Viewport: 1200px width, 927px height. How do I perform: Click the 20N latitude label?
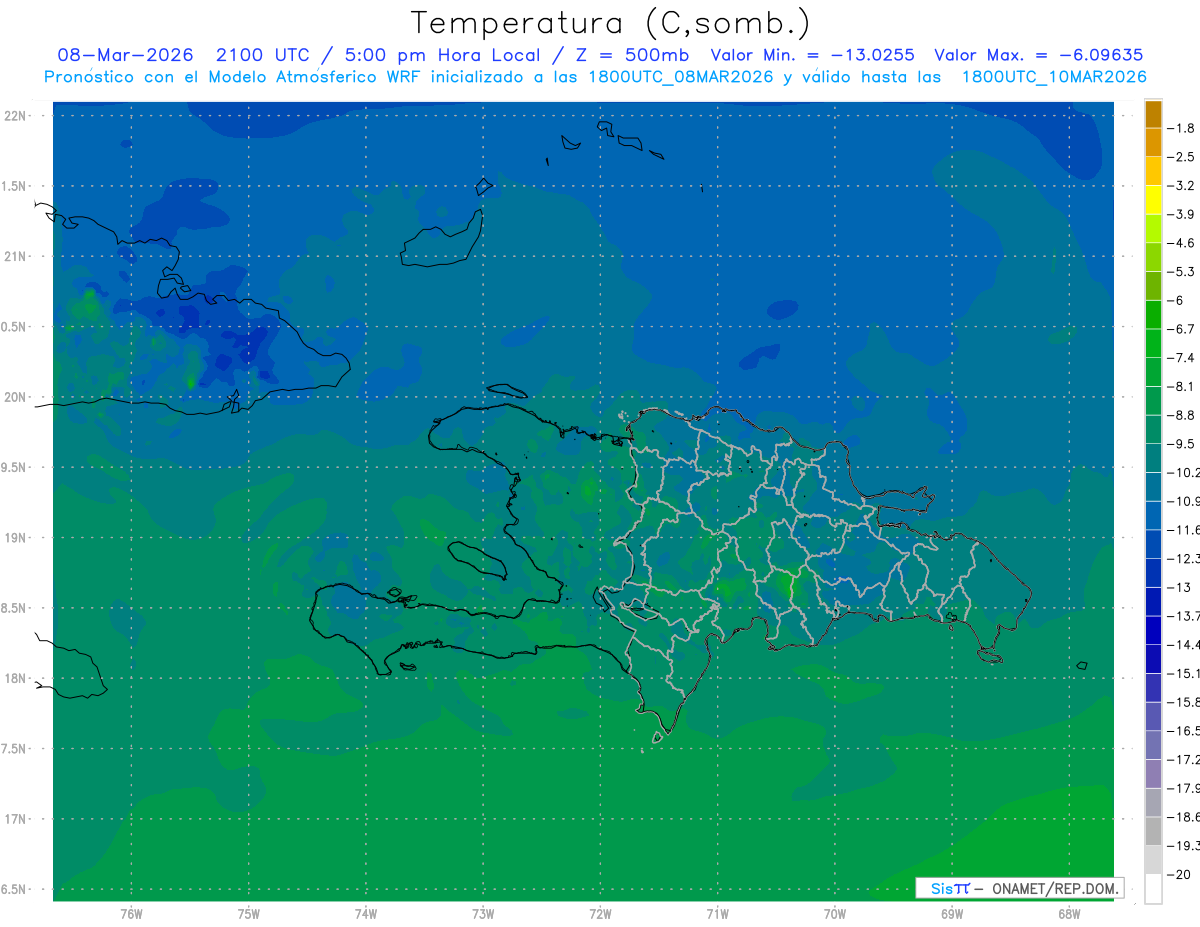tap(17, 397)
